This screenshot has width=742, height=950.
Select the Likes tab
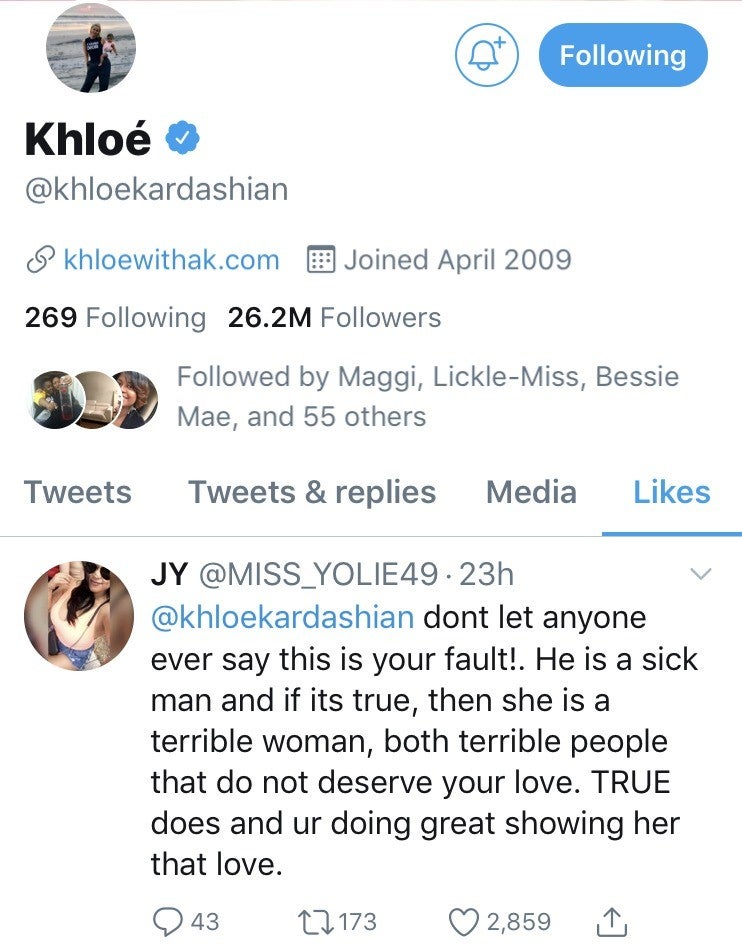[x=672, y=492]
